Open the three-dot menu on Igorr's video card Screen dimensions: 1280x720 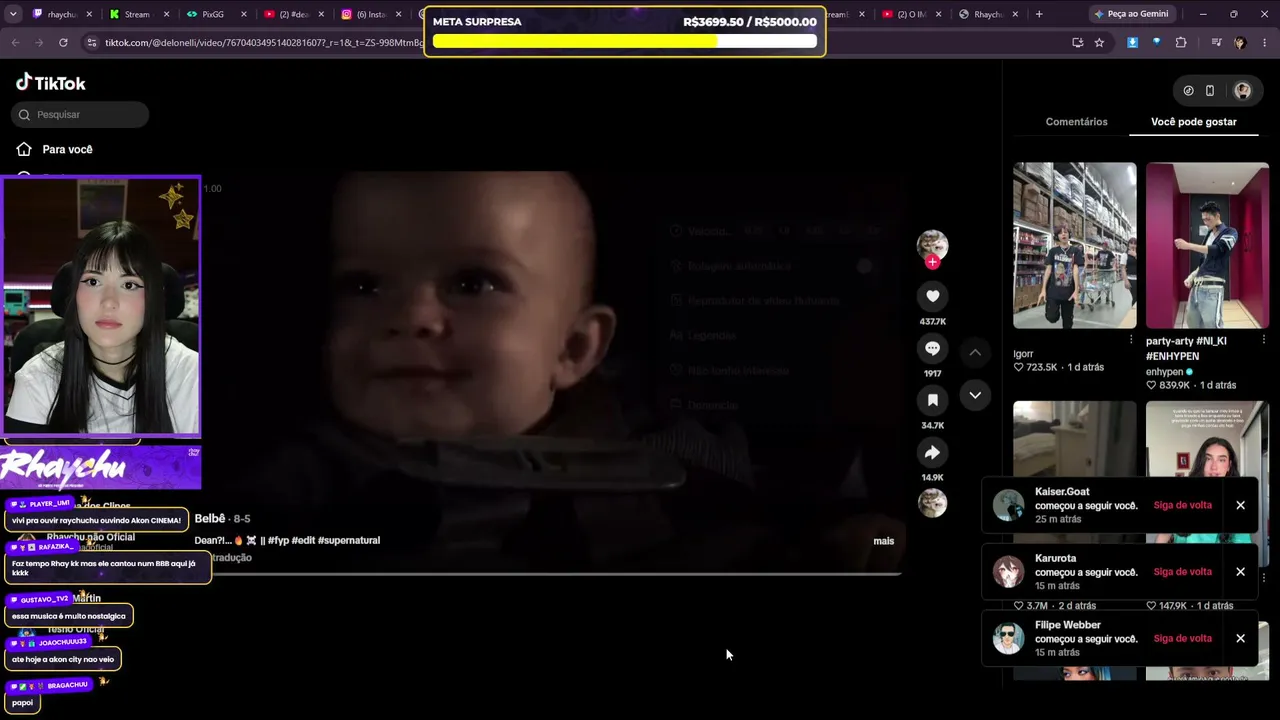click(x=1131, y=340)
